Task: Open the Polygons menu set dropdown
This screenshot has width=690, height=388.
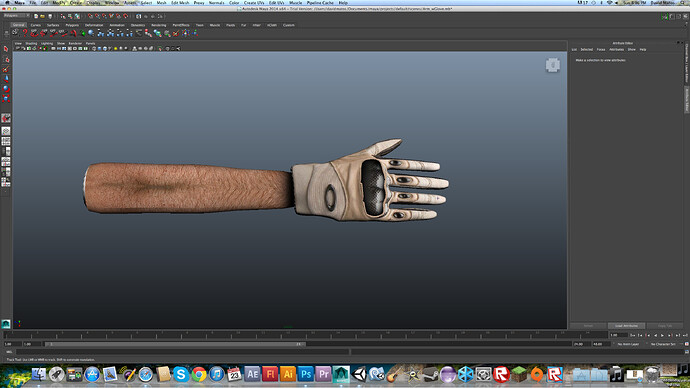Action: (x=16, y=16)
